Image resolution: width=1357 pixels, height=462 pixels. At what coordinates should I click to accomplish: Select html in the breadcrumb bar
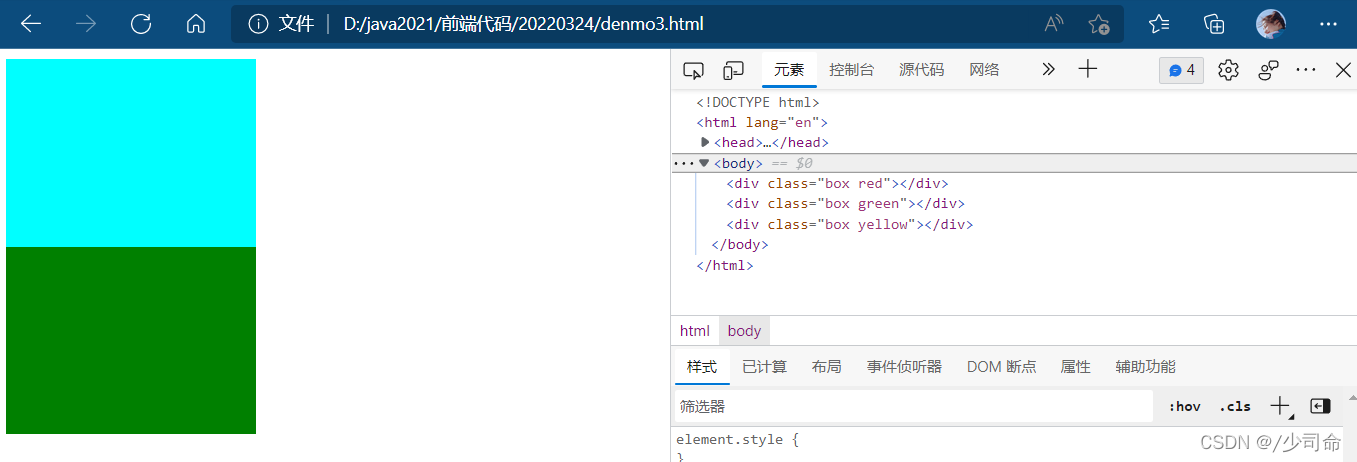click(x=695, y=331)
